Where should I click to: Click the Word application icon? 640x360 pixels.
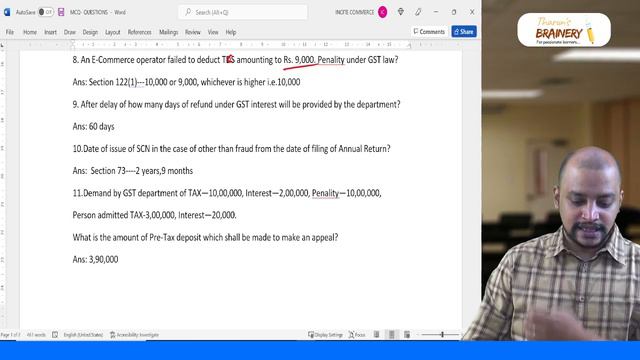click(x=7, y=12)
